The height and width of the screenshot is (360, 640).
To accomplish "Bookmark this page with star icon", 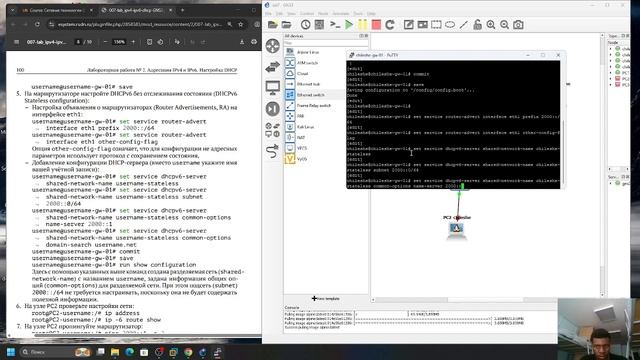I will (241, 24).
